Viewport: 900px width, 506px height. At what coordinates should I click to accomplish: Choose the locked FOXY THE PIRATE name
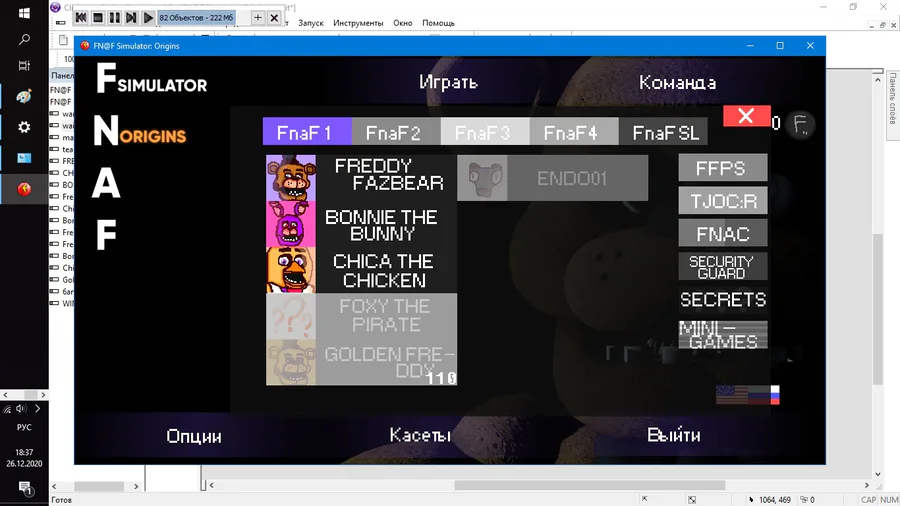pyautogui.click(x=386, y=316)
